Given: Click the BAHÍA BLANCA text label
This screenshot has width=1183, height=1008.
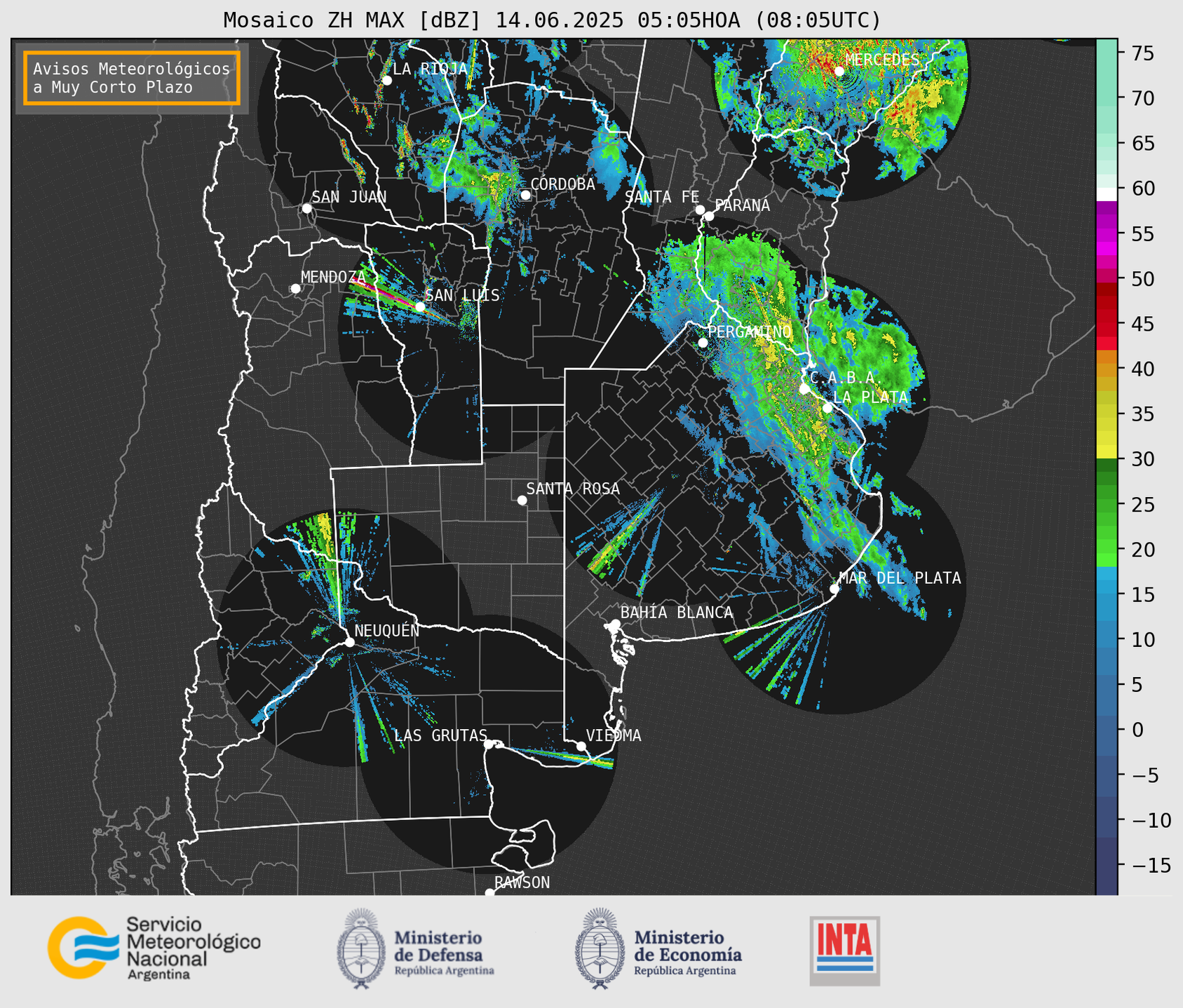Looking at the screenshot, I should [x=677, y=613].
